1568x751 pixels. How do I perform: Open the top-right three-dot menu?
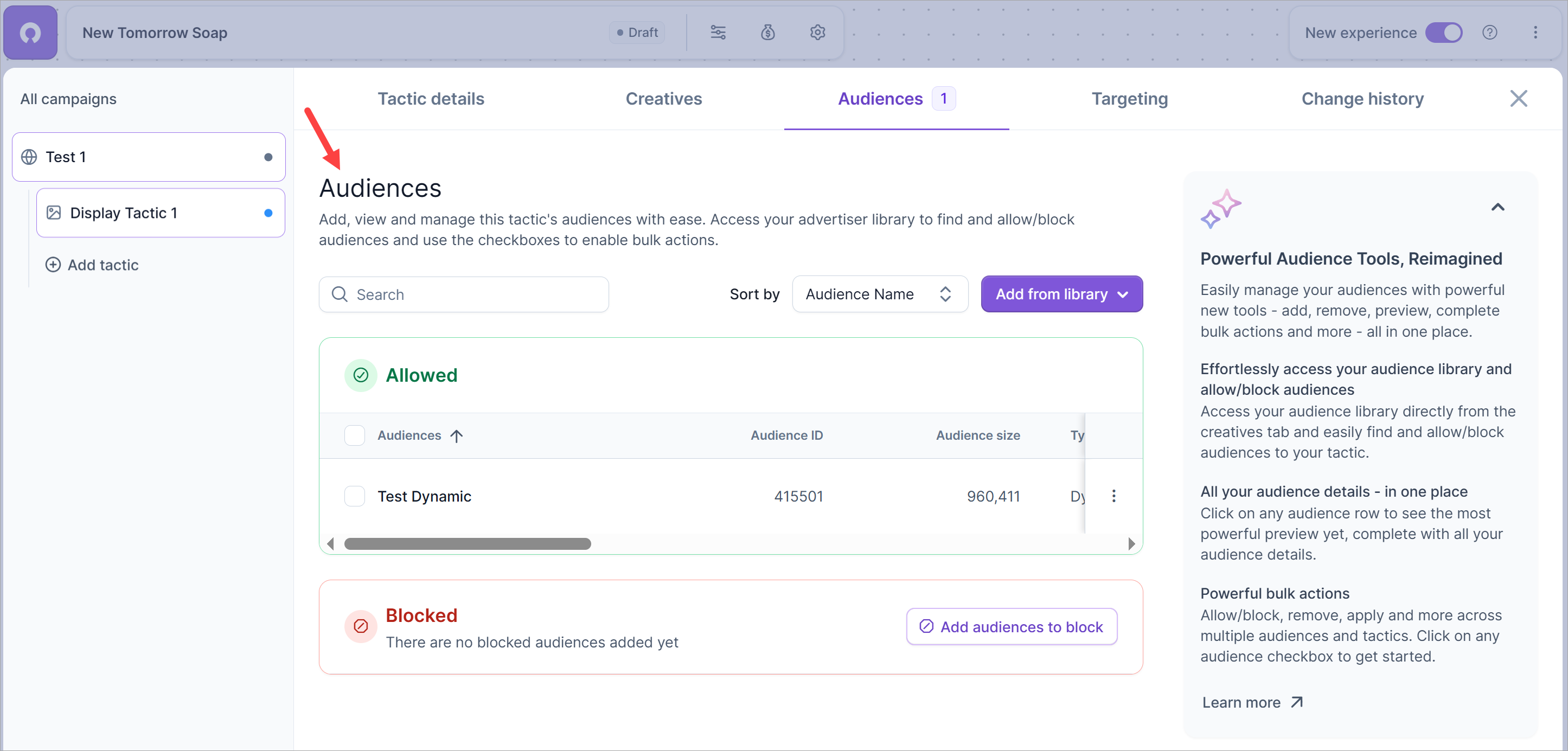pyautogui.click(x=1535, y=32)
